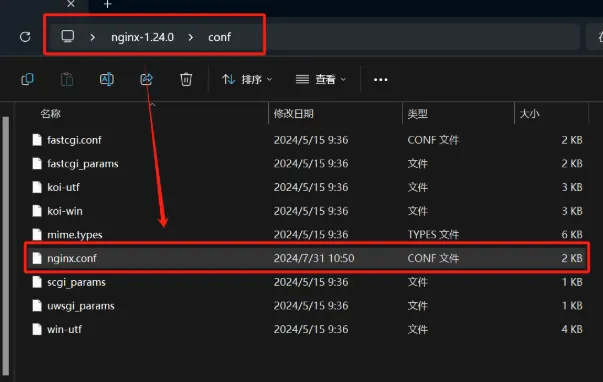Close the current tab

tap(71, 4)
